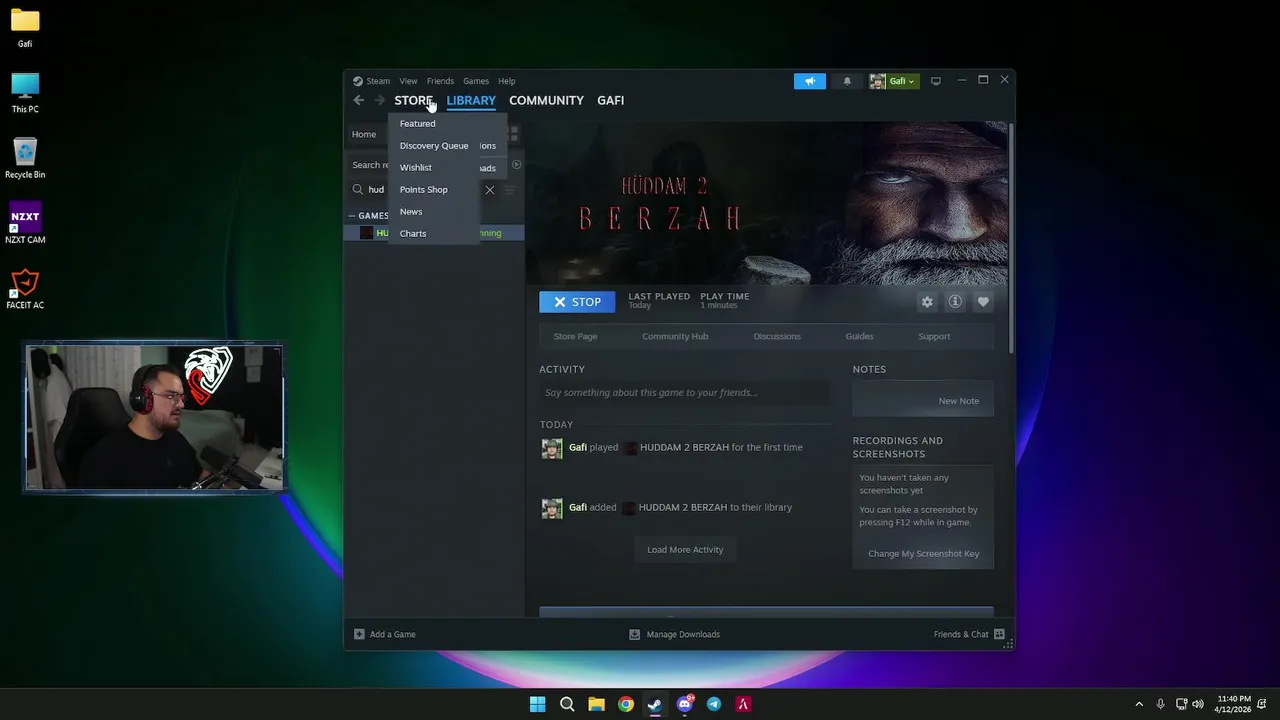Launch NZXT CAM from the desktop
Image resolution: width=1280 pixels, height=720 pixels.
tap(25, 224)
